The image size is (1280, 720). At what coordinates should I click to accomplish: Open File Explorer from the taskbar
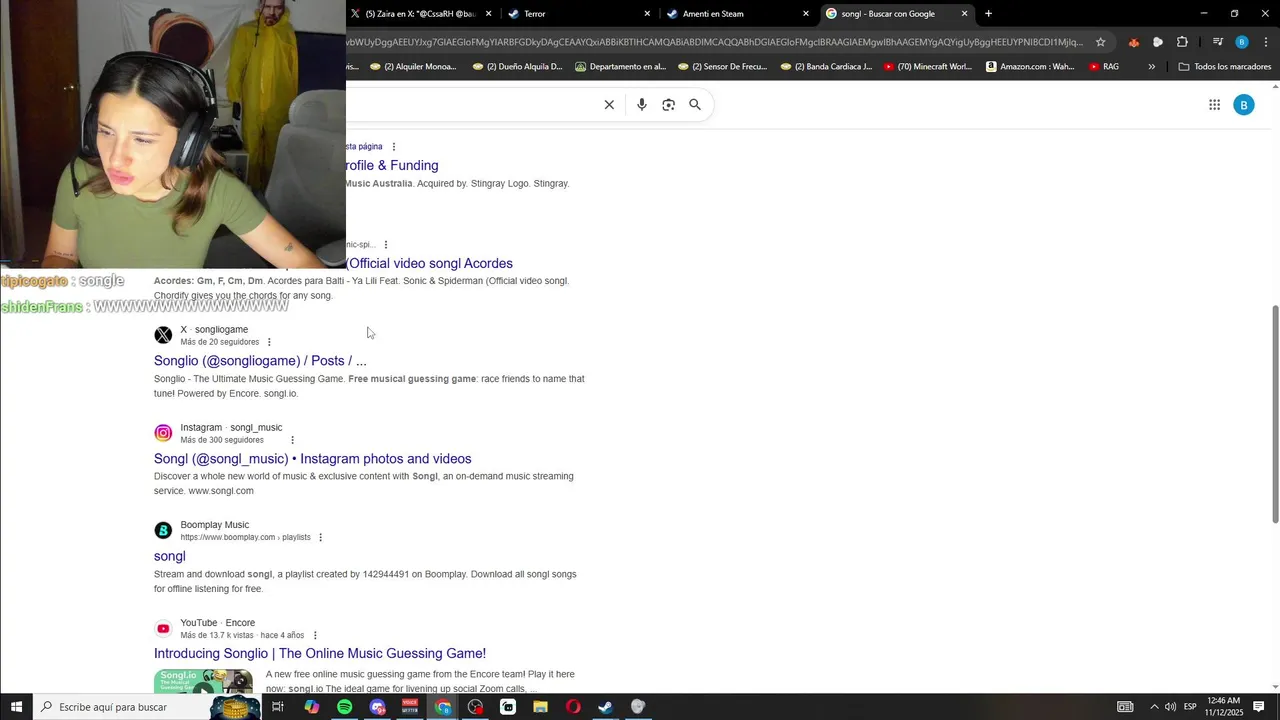click(540, 707)
